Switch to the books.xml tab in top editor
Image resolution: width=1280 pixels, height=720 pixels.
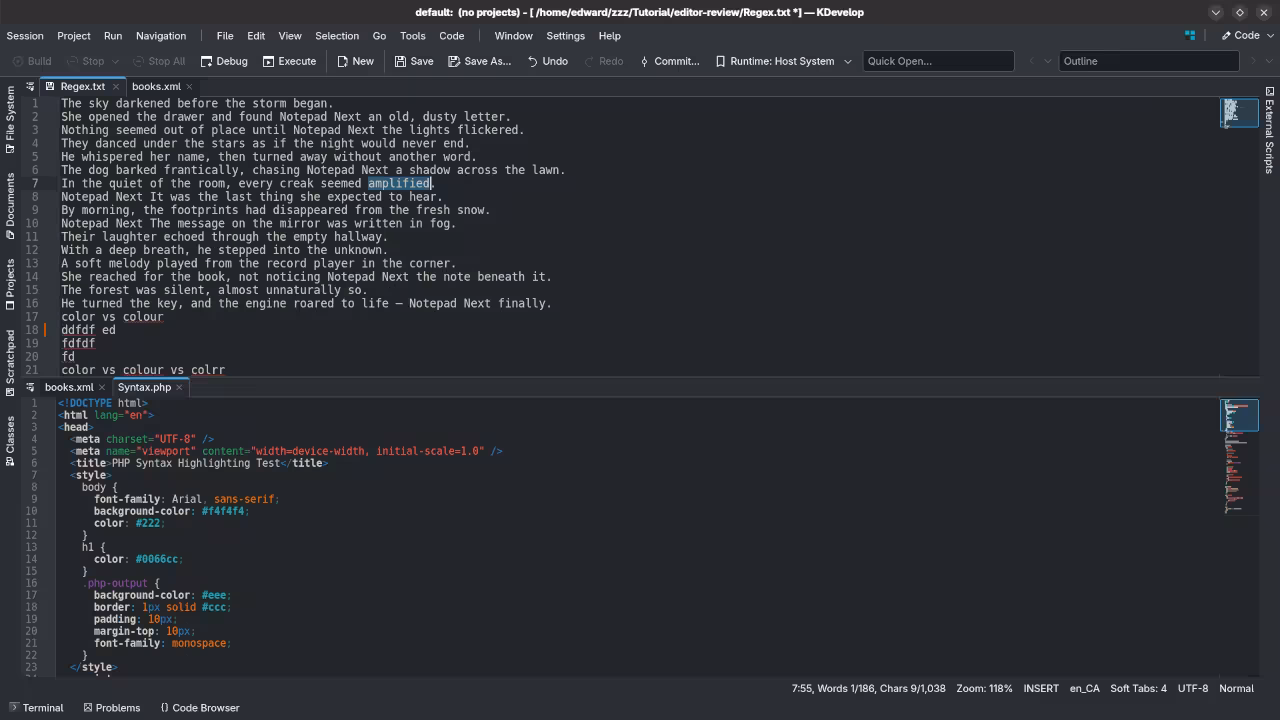tap(156, 86)
